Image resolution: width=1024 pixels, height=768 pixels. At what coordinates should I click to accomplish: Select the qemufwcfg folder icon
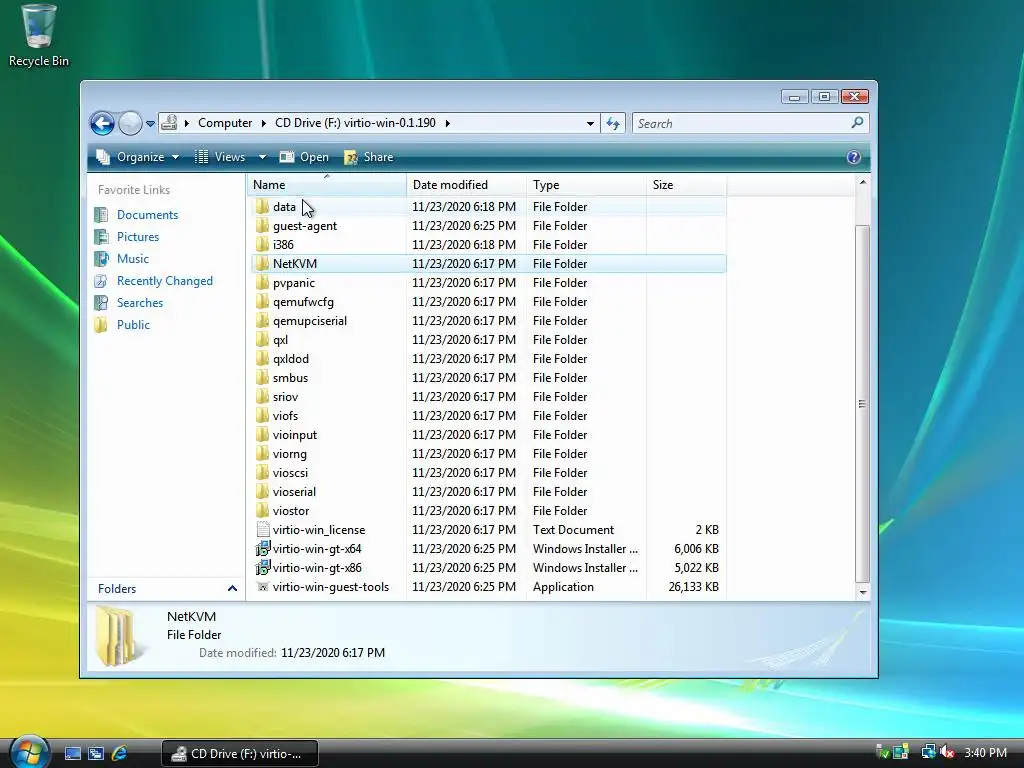263,301
